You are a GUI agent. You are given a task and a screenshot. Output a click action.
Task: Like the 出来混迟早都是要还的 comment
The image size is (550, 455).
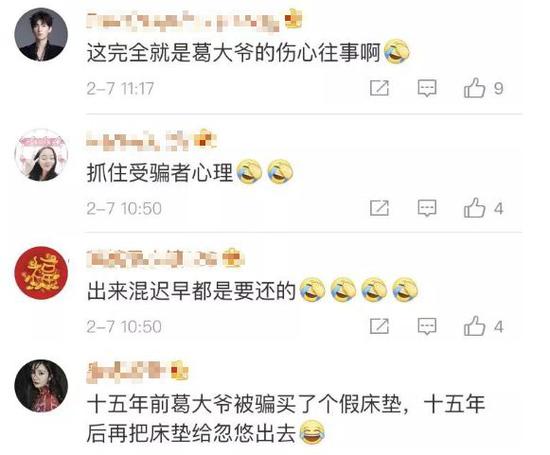(x=474, y=326)
